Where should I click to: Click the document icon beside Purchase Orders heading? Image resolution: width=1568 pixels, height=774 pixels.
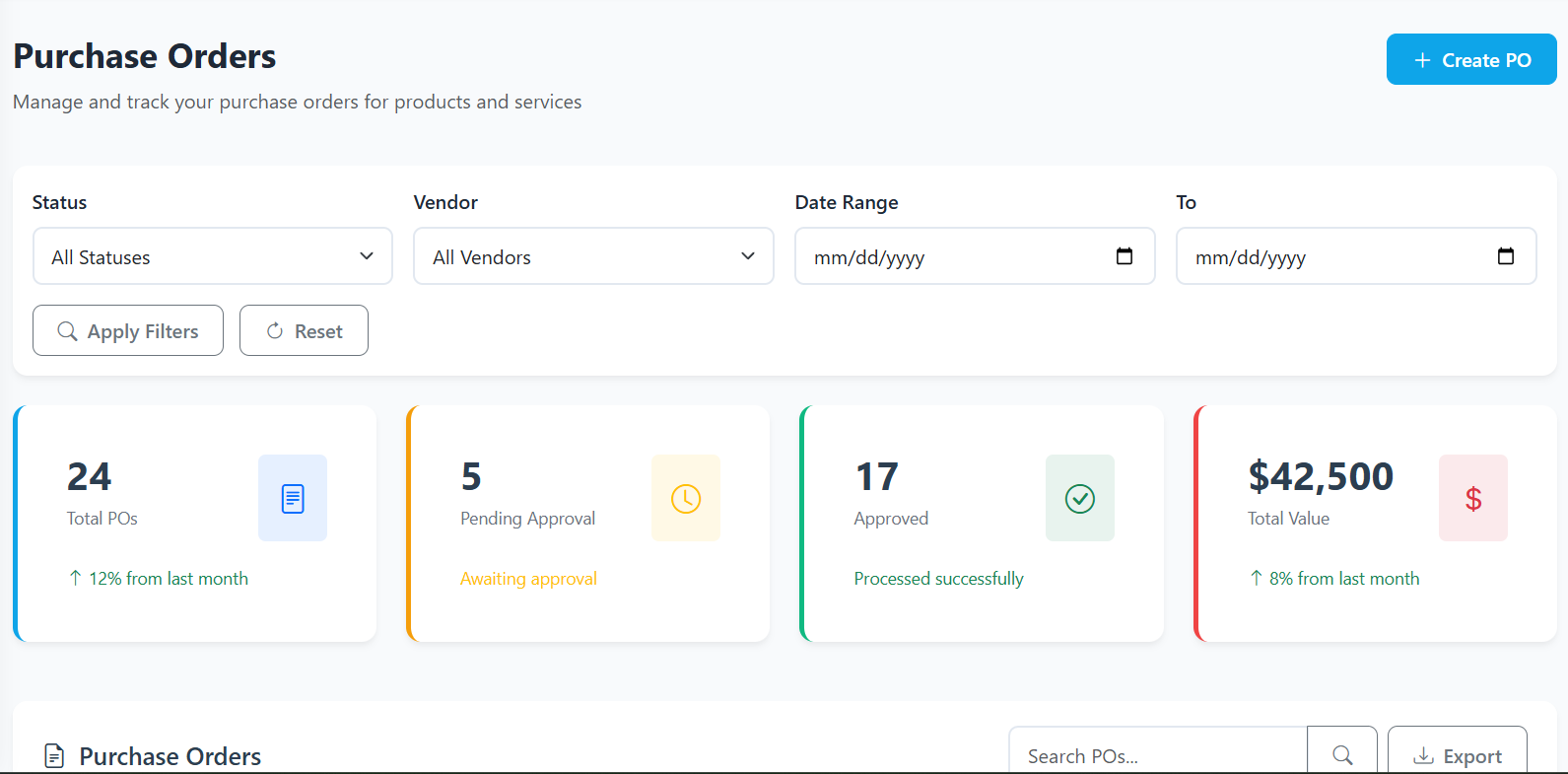54,756
